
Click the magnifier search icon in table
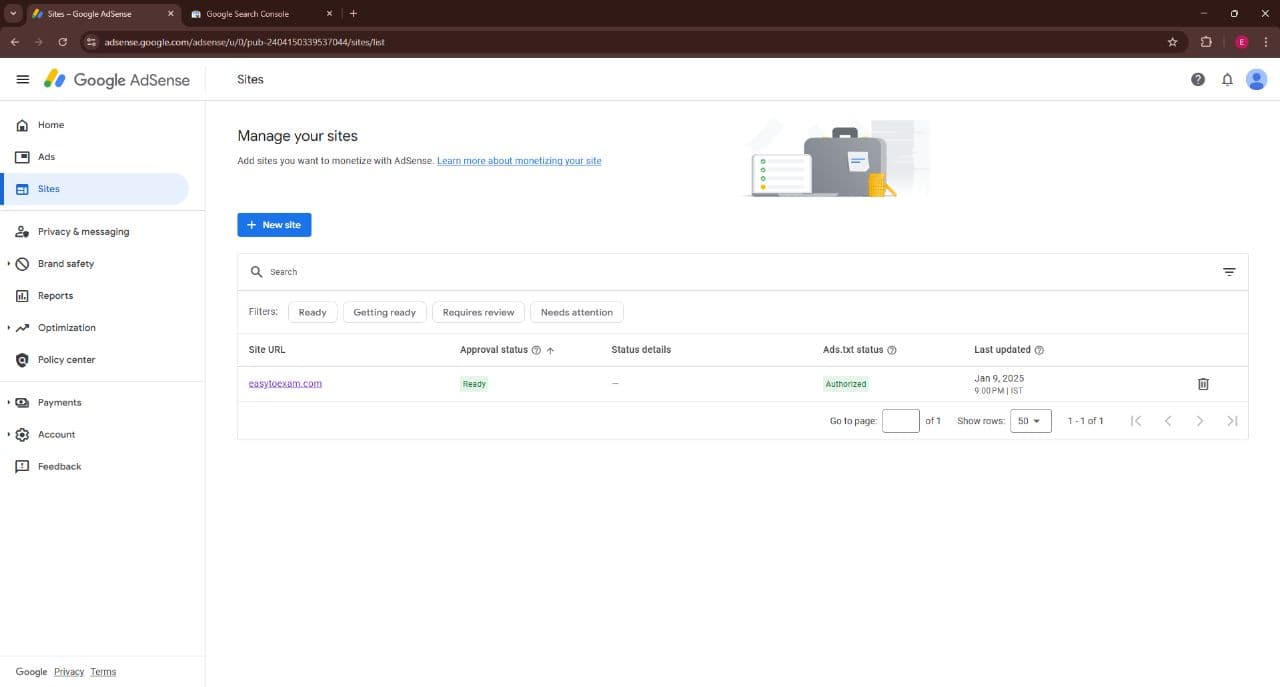pyautogui.click(x=257, y=272)
